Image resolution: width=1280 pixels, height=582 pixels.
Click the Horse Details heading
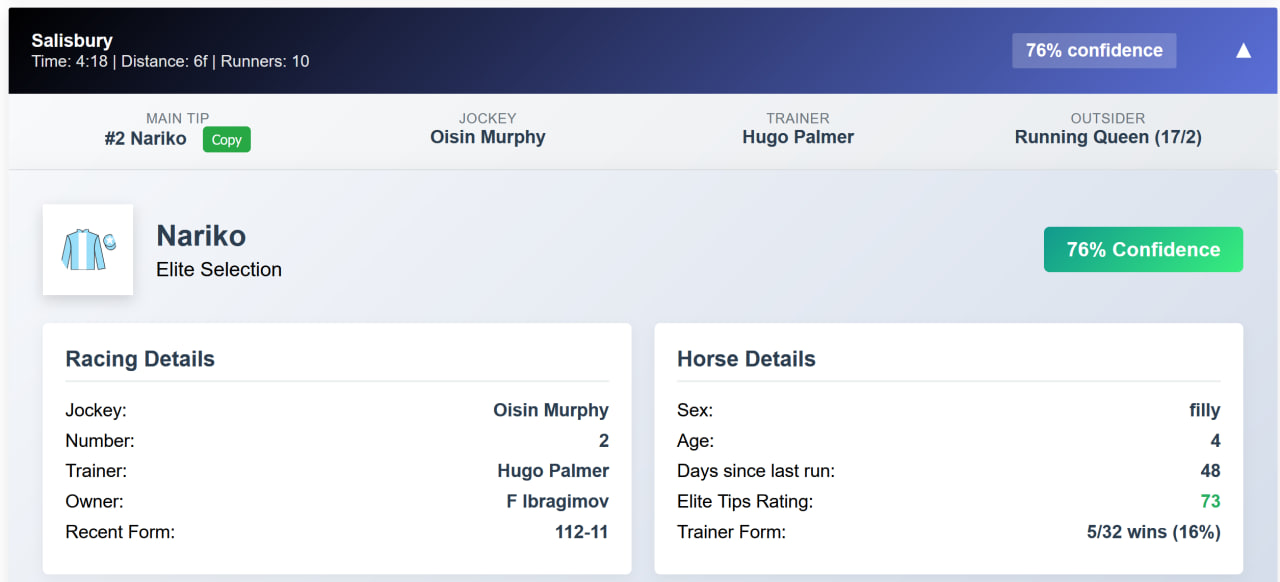pyautogui.click(x=746, y=359)
